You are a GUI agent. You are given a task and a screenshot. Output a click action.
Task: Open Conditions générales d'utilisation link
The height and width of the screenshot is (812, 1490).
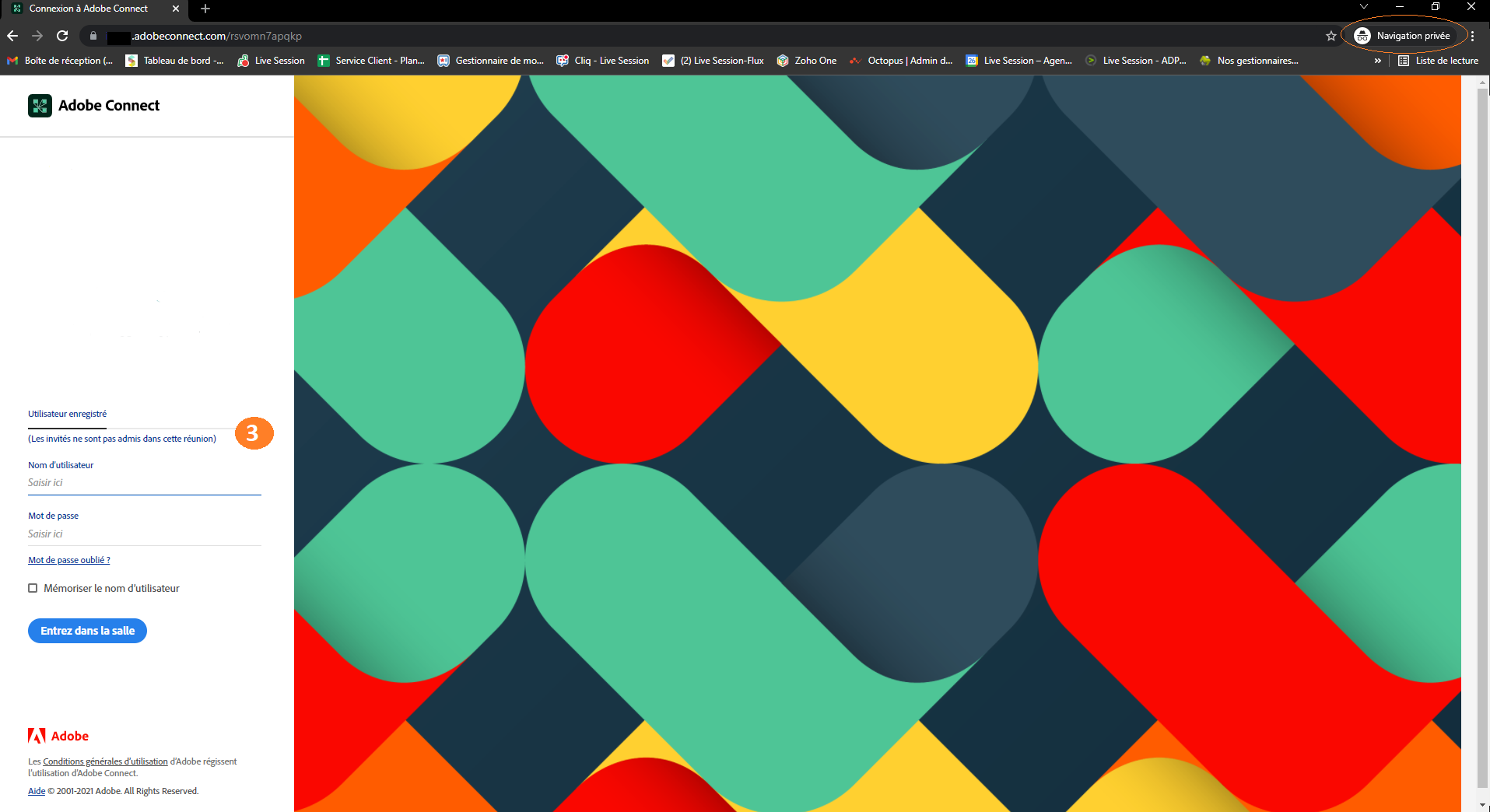click(x=105, y=761)
